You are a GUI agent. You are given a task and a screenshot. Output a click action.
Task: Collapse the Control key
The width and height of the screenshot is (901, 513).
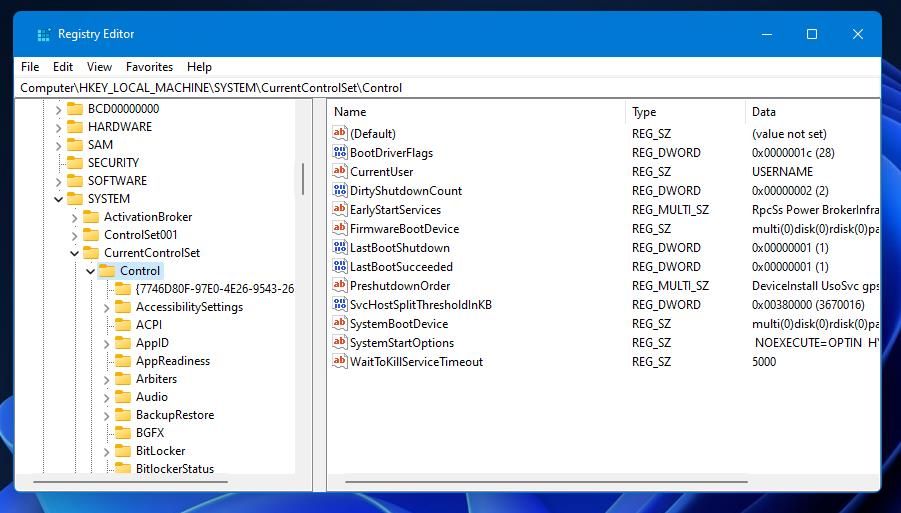pos(90,271)
